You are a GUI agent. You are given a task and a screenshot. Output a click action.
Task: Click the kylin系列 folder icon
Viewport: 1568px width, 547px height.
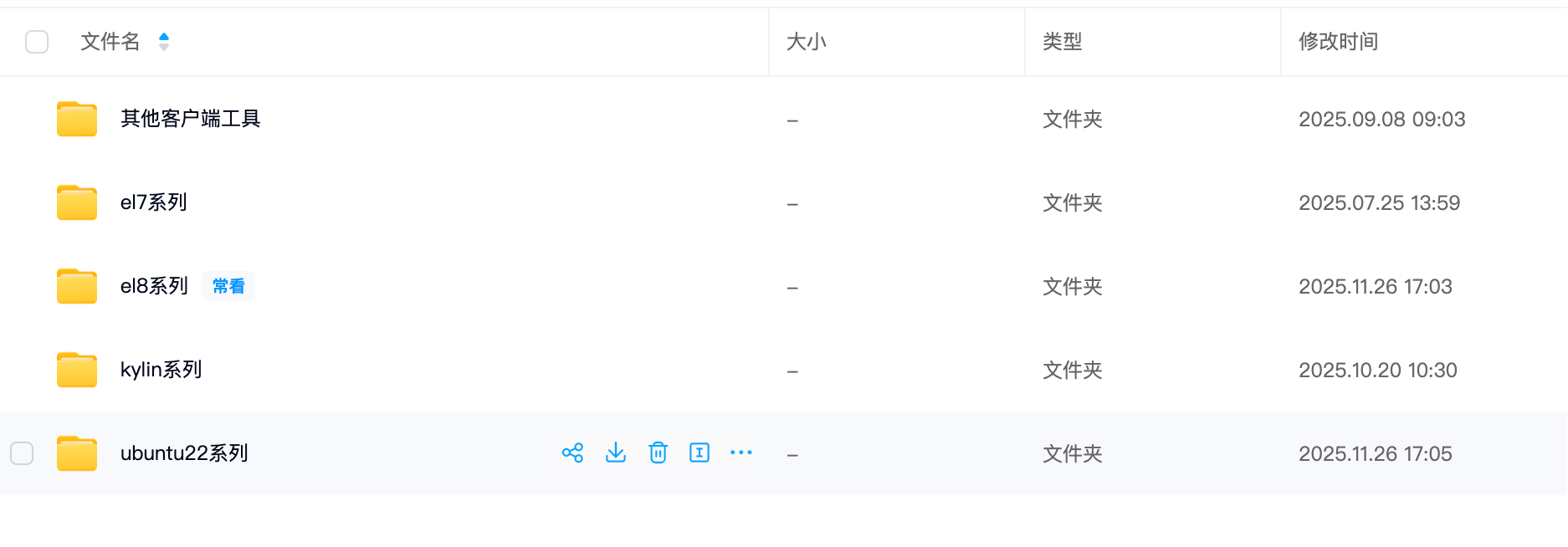pyautogui.click(x=77, y=370)
